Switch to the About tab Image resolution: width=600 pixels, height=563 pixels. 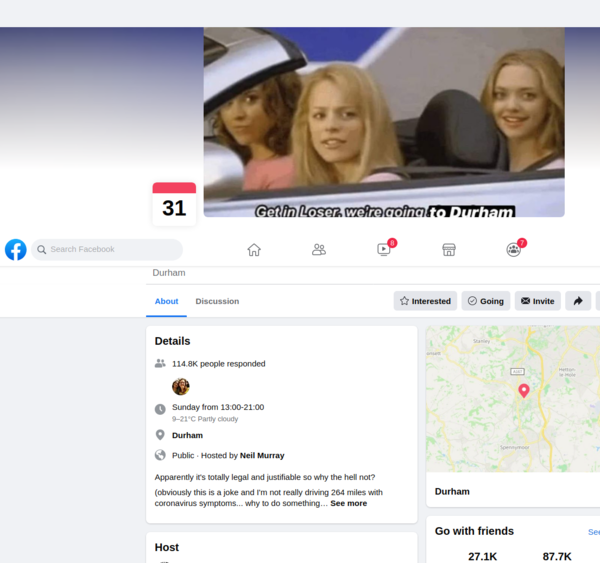tap(166, 301)
